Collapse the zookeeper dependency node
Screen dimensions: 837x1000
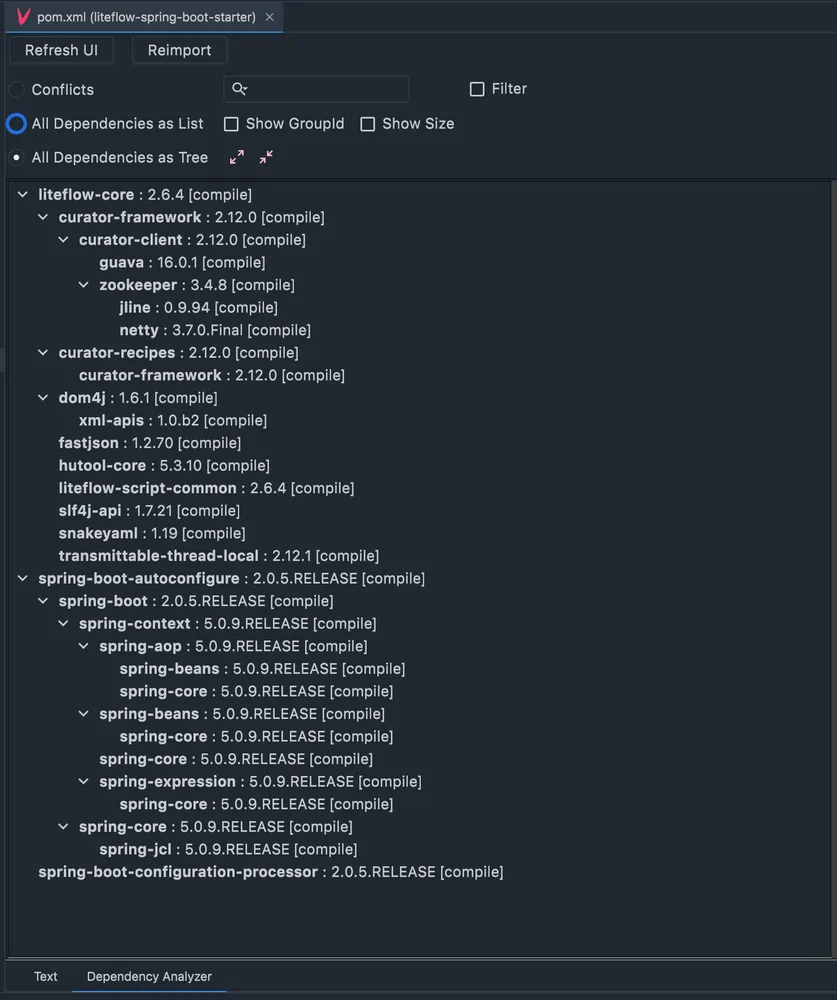[x=84, y=284]
